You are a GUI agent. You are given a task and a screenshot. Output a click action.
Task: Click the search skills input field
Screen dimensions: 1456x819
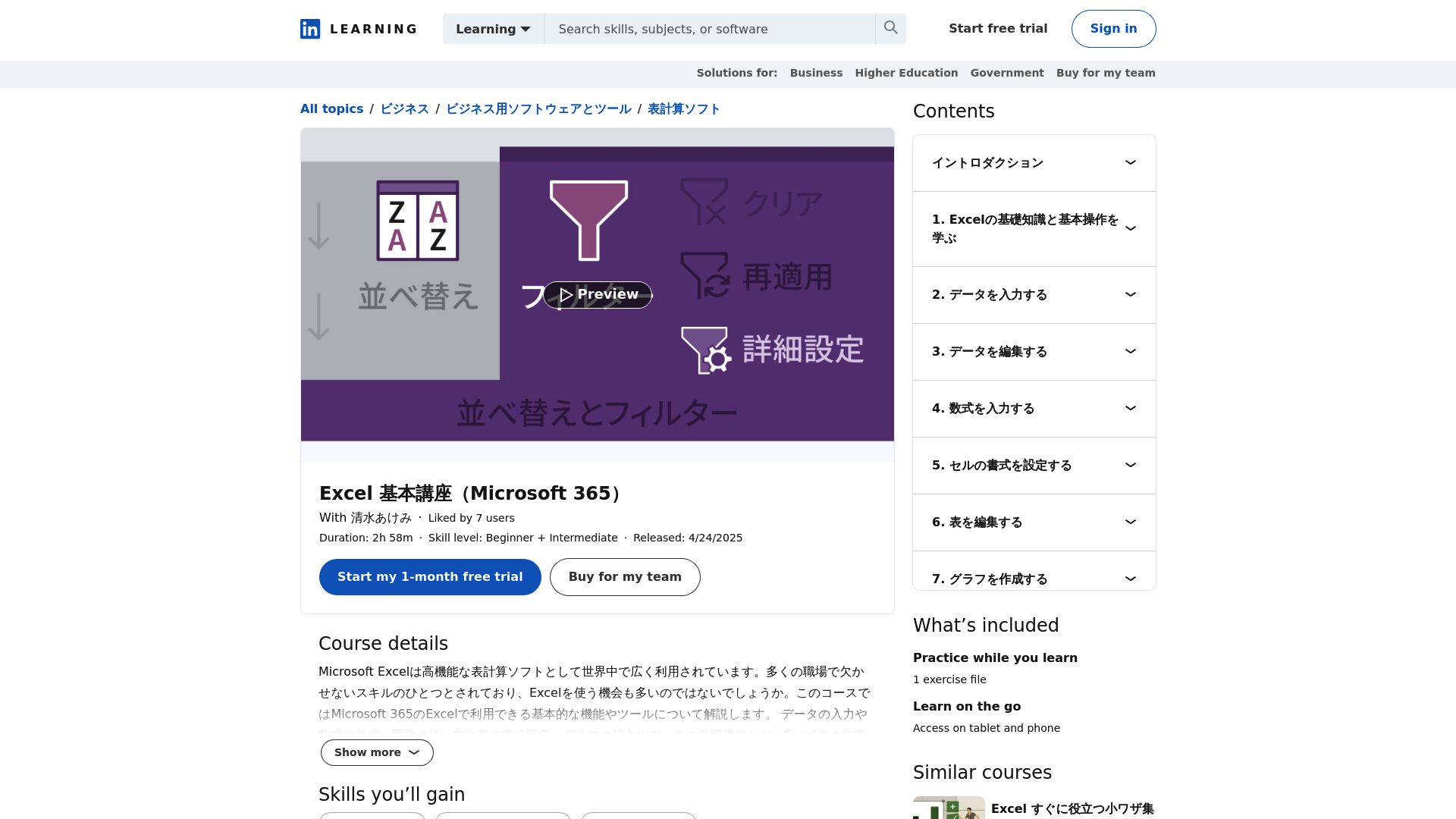pos(709,29)
